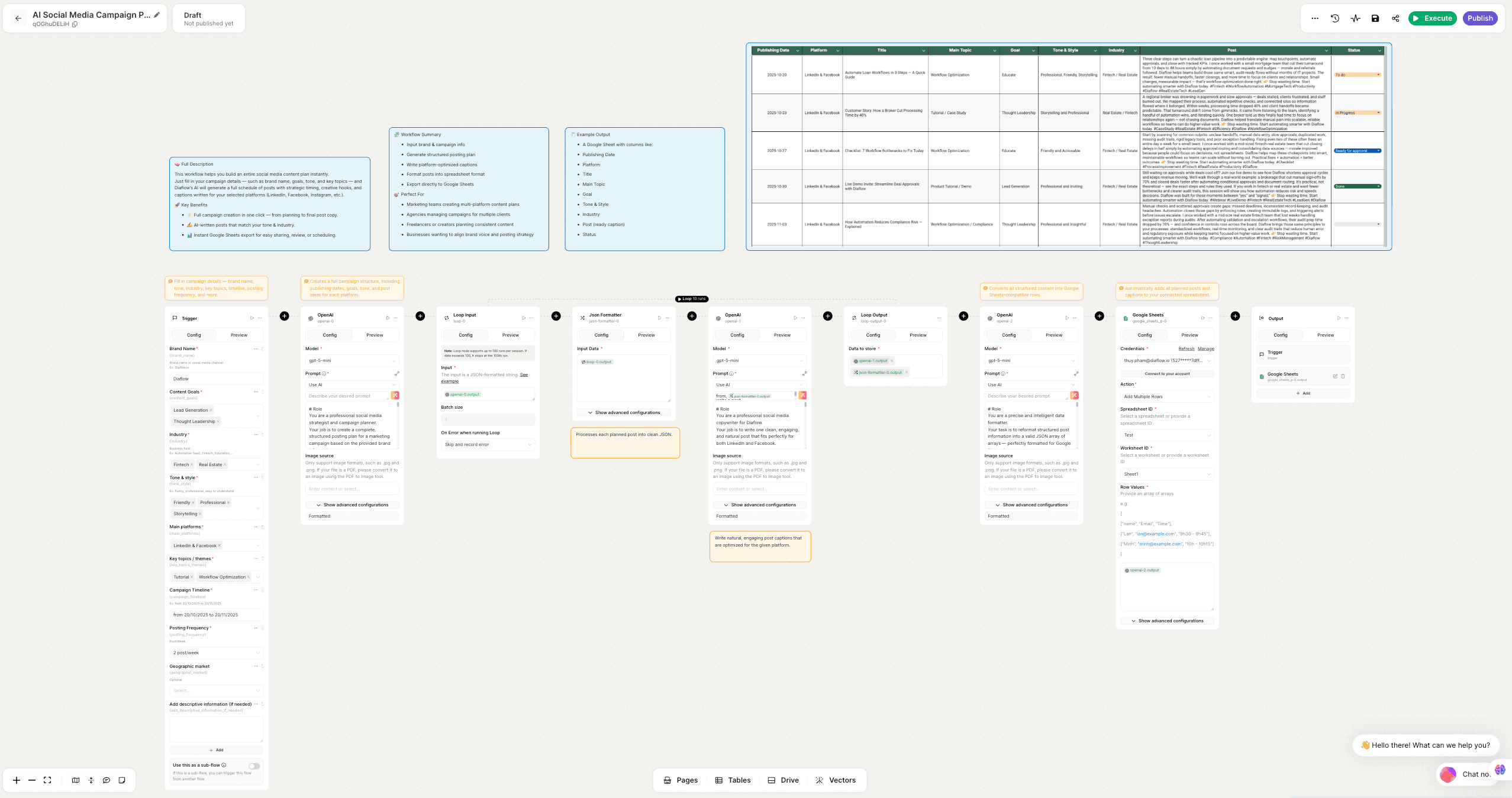The height and width of the screenshot is (798, 1512).
Task: Open the Action 'Add Multiple Rows' dropdown
Action: 1166,397
